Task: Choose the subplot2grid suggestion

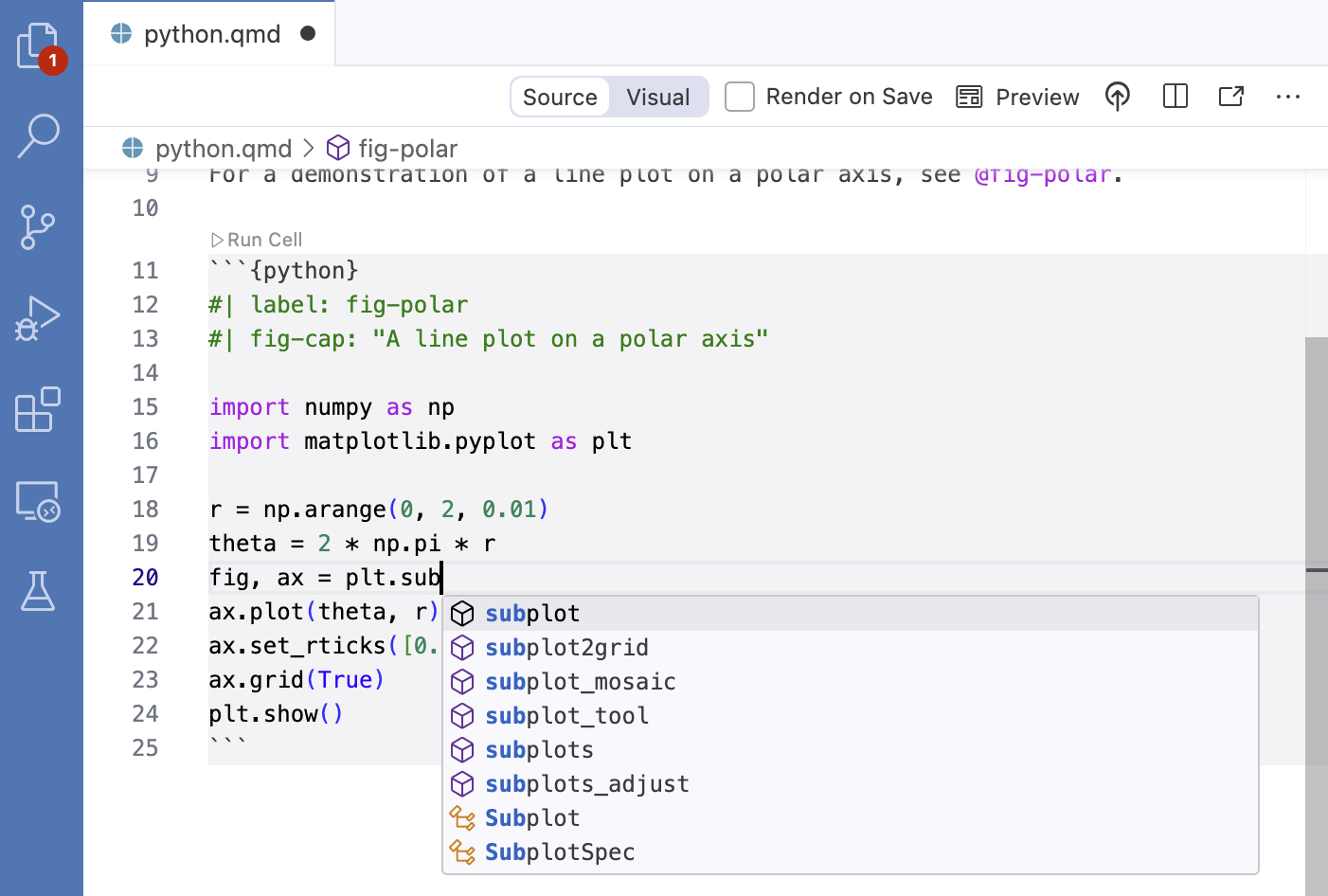Action: tap(851, 648)
